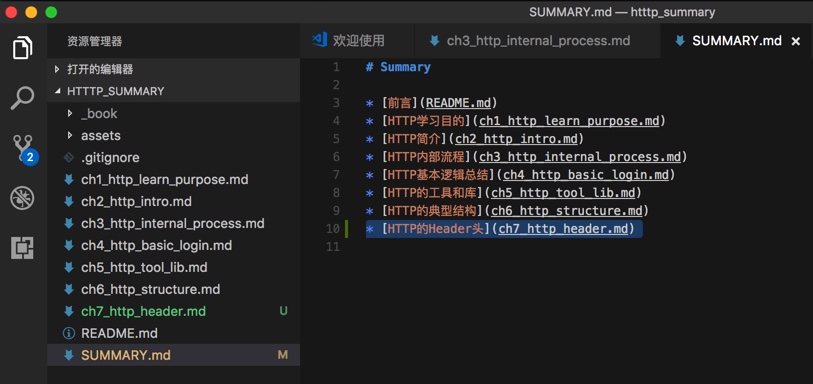Image resolution: width=813 pixels, height=384 pixels.
Task: Open ch6_http_structure.md from file tree
Action: [174, 289]
